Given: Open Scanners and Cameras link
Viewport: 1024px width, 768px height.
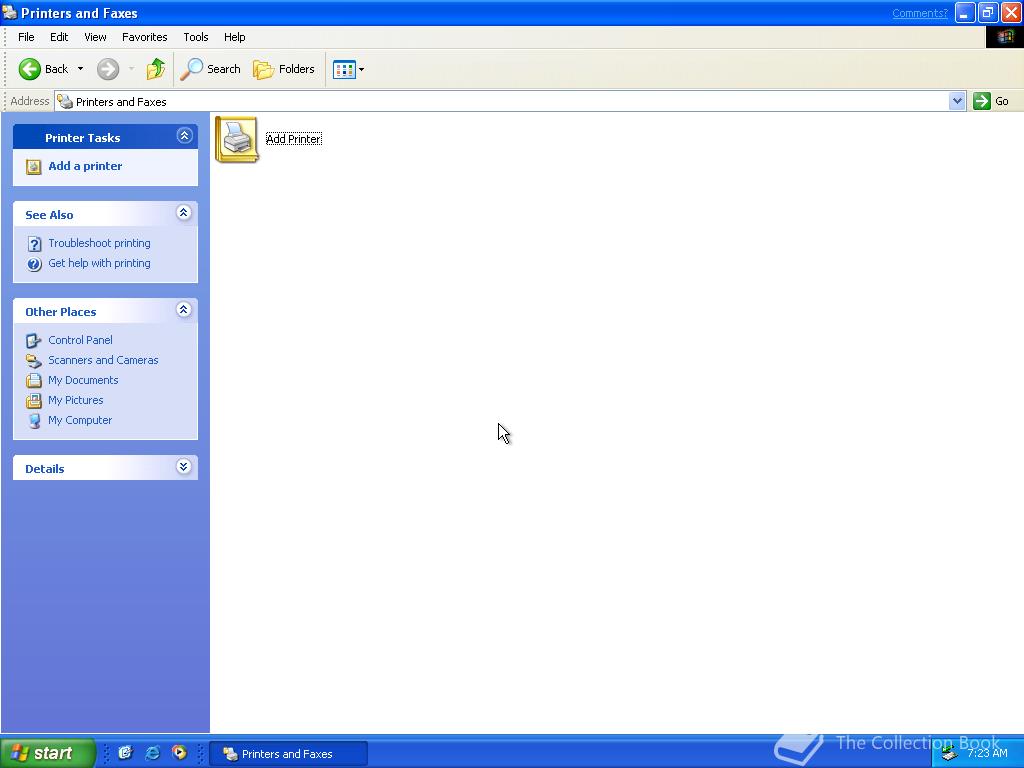Looking at the screenshot, I should (x=103, y=360).
